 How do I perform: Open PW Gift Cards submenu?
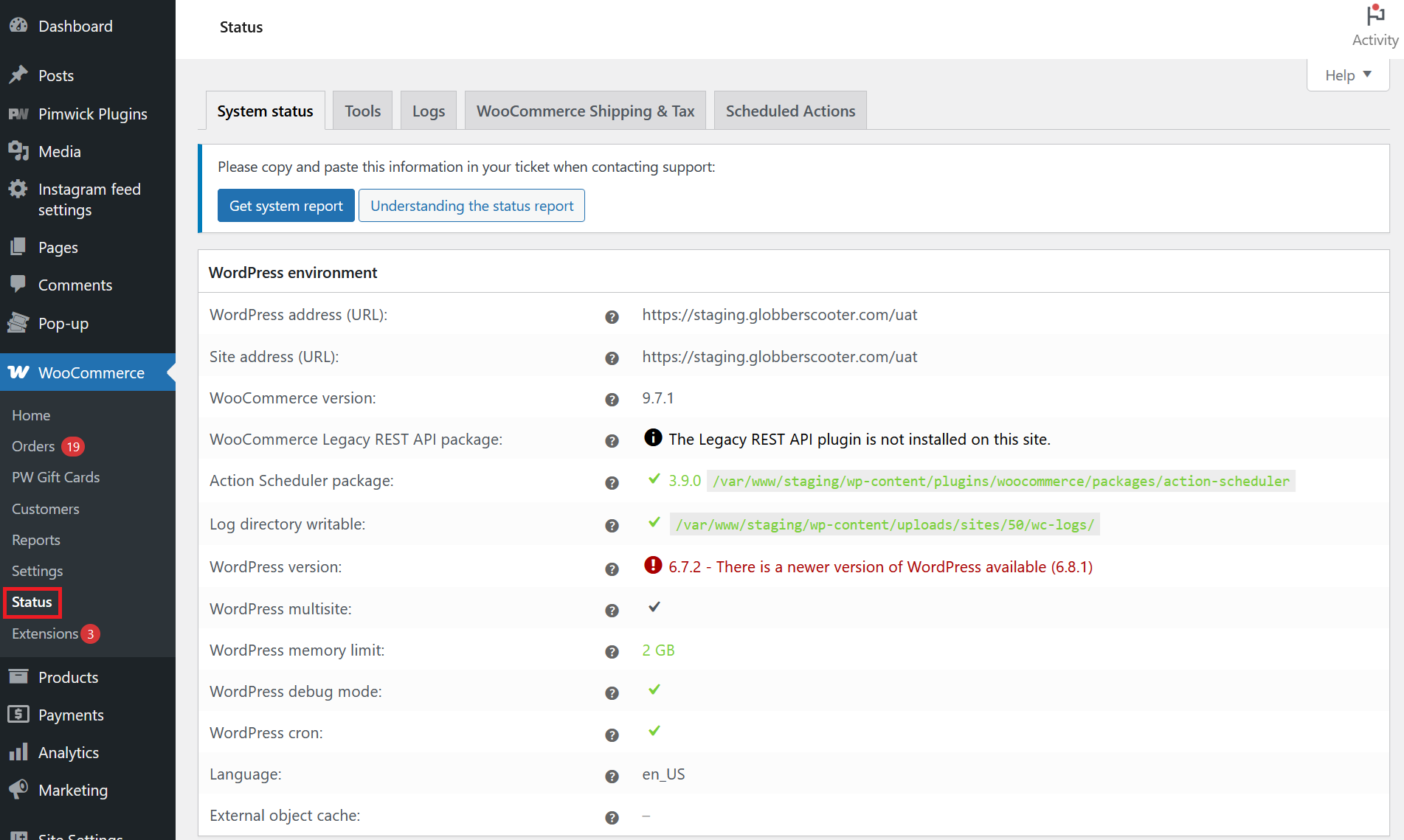click(55, 477)
